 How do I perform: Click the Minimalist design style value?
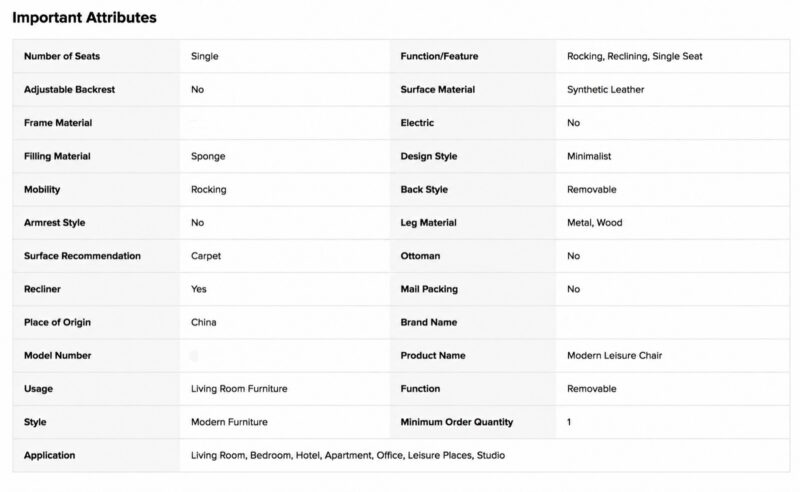(589, 156)
